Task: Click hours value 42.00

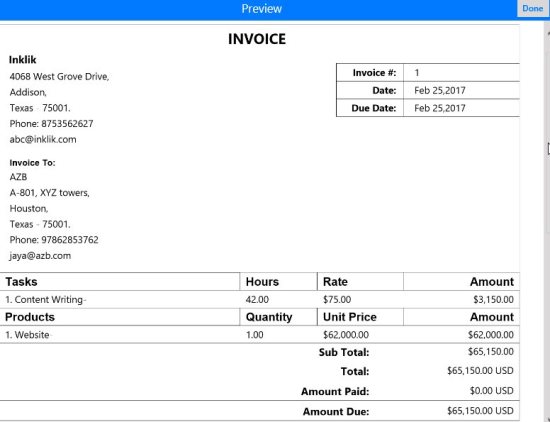Action: (x=257, y=300)
